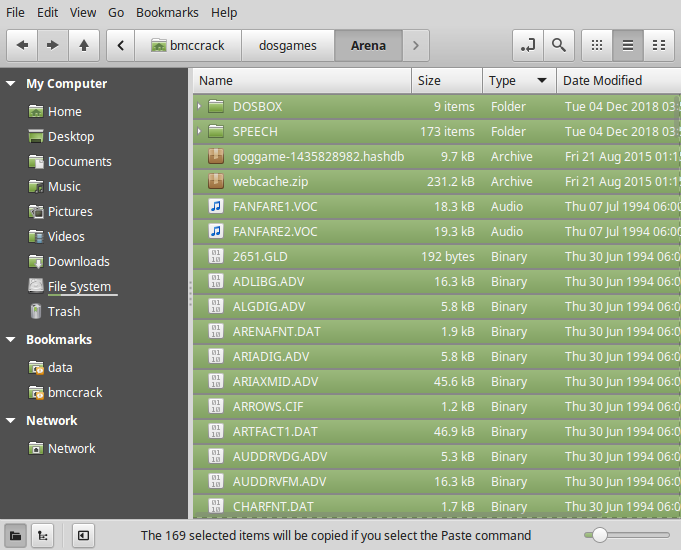The width and height of the screenshot is (681, 550).
Task: Open the bmccrack bookmark in sidebar
Action: pyautogui.click(x=65, y=393)
